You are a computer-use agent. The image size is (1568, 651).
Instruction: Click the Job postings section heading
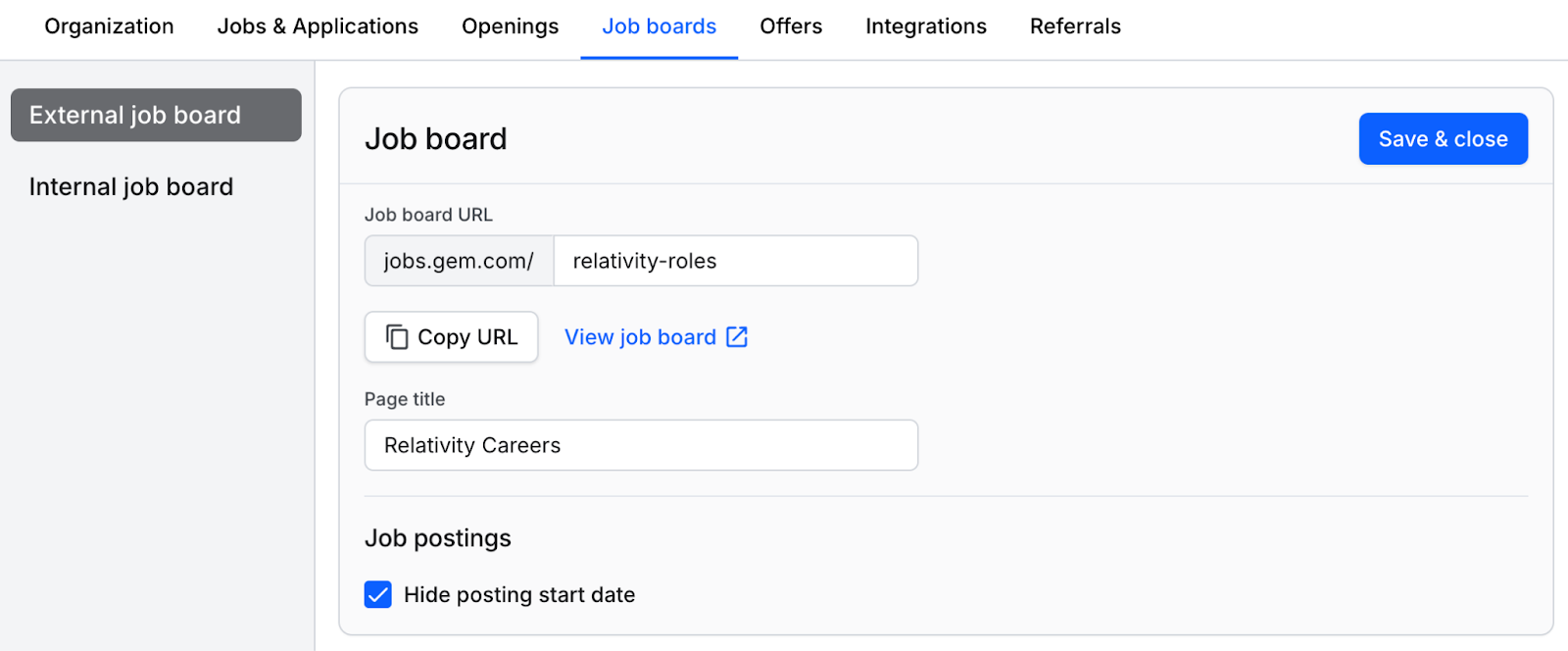[438, 538]
